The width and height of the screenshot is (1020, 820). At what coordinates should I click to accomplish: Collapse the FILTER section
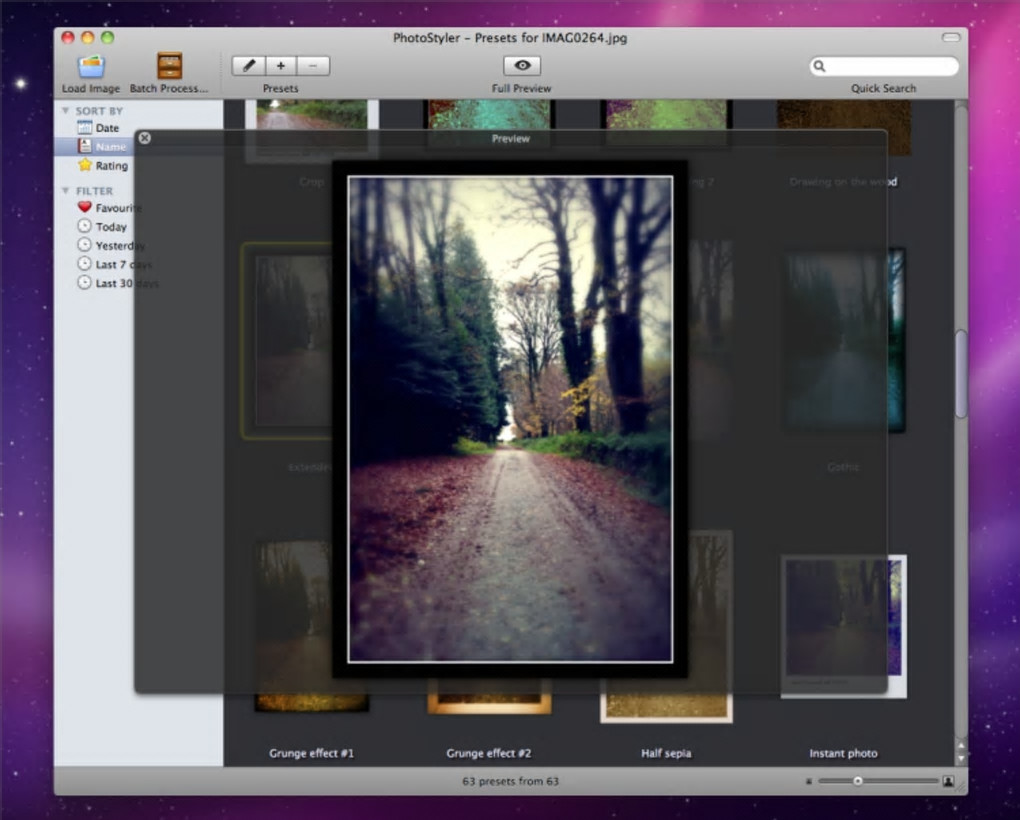coord(66,191)
